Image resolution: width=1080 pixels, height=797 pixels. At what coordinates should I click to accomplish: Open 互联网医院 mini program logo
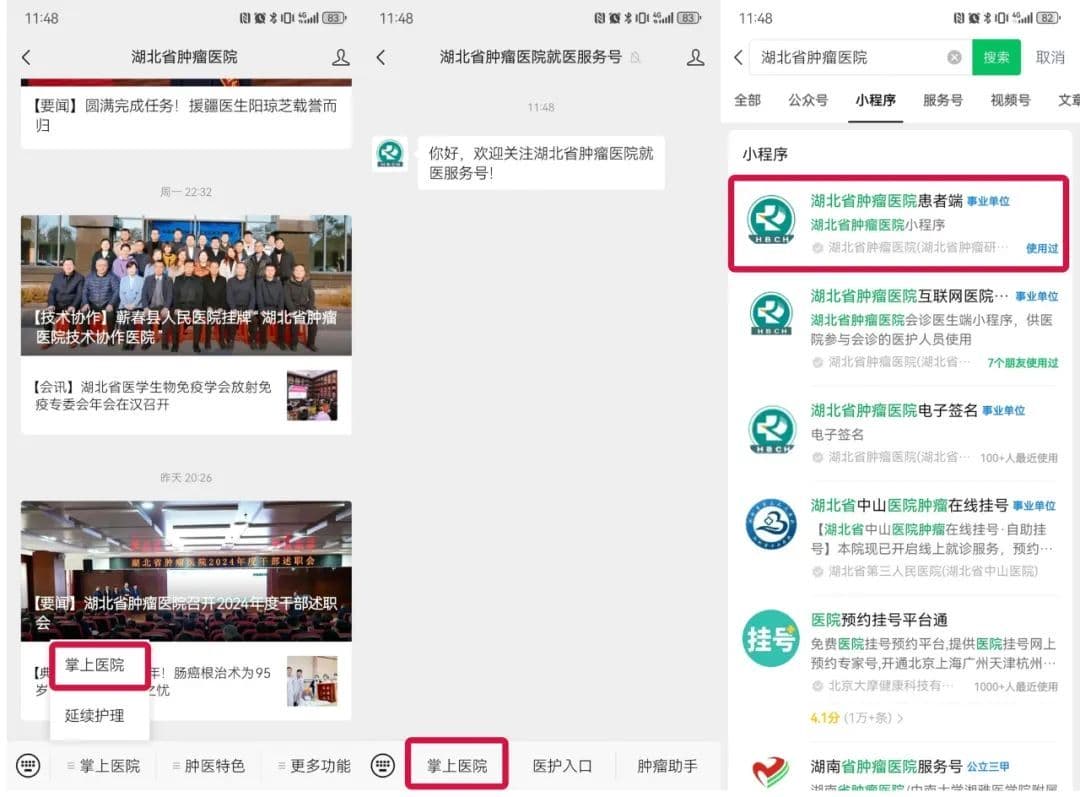[x=771, y=314]
